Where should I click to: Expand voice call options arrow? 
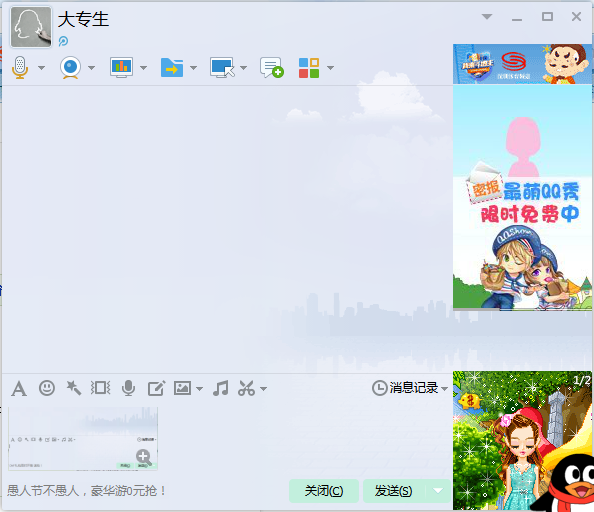[x=41, y=68]
